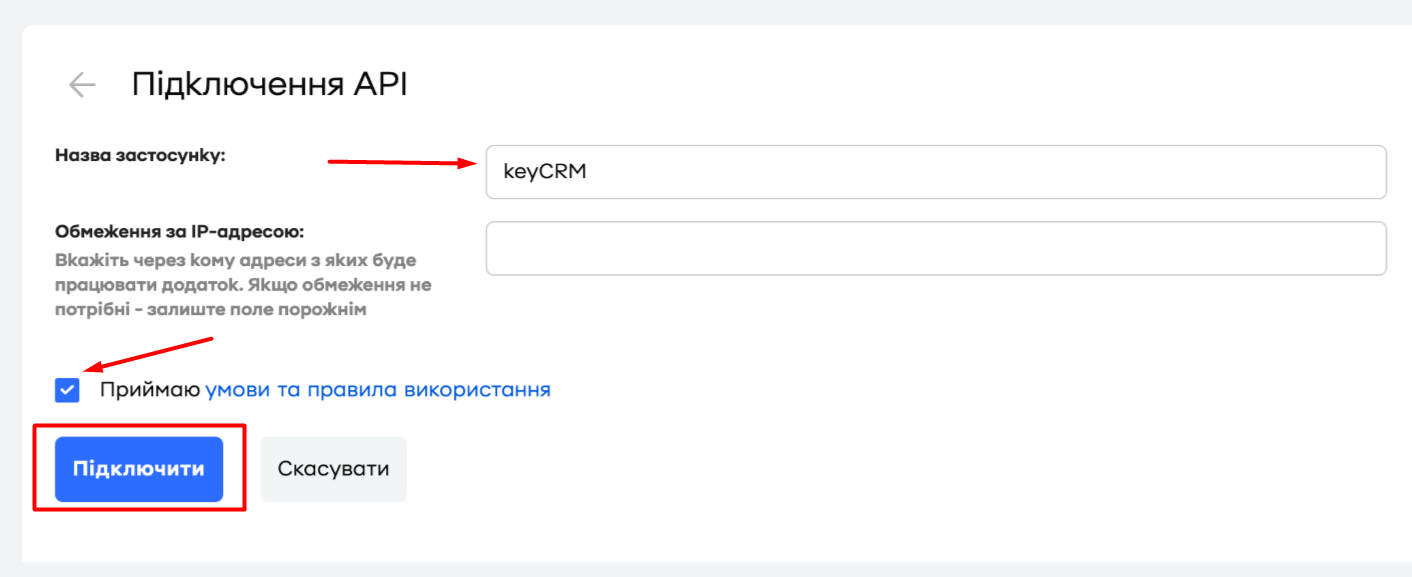Focus the Назва застосунку input field
The width and height of the screenshot is (1412, 577).
coord(935,172)
